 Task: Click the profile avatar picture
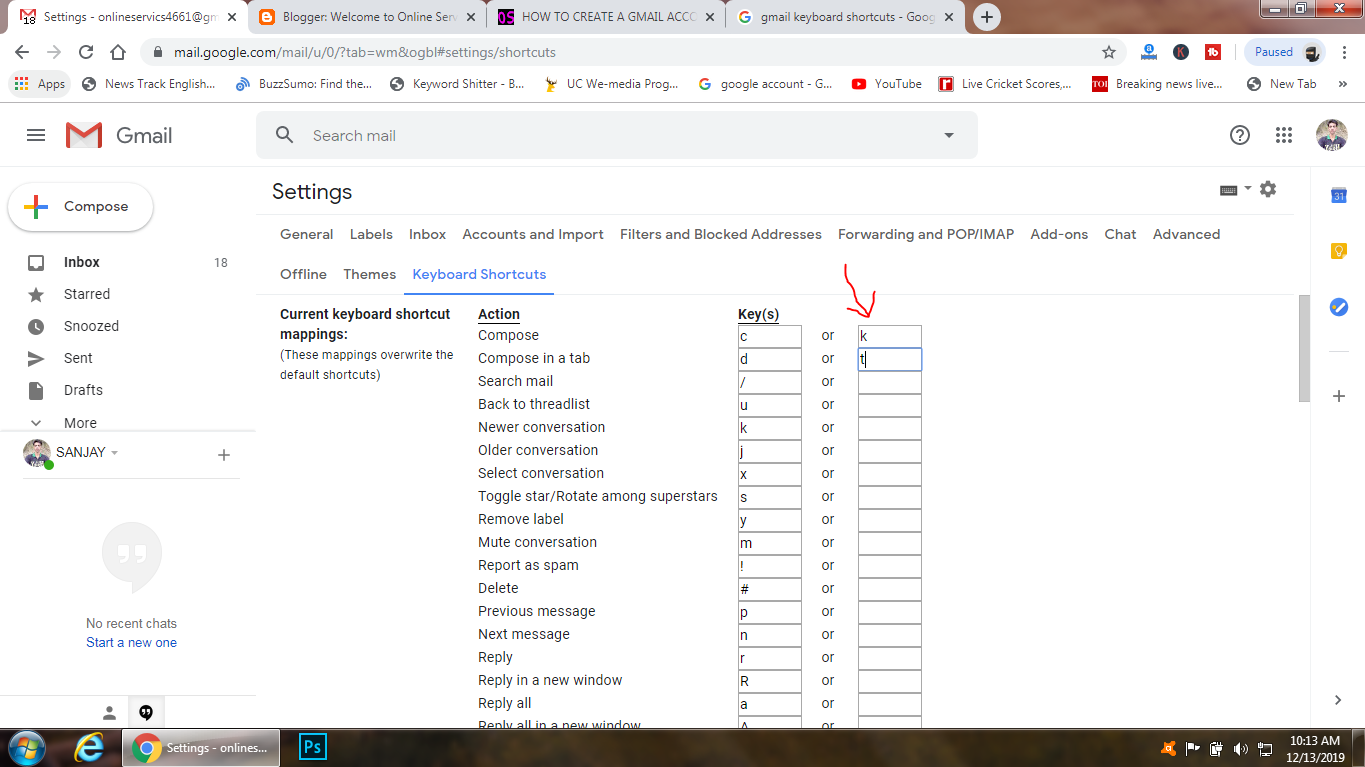coord(1330,134)
